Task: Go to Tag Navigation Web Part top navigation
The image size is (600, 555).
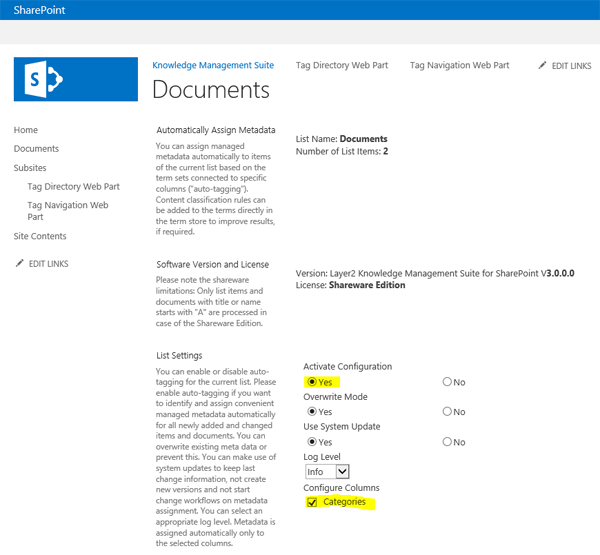Action: point(460,65)
